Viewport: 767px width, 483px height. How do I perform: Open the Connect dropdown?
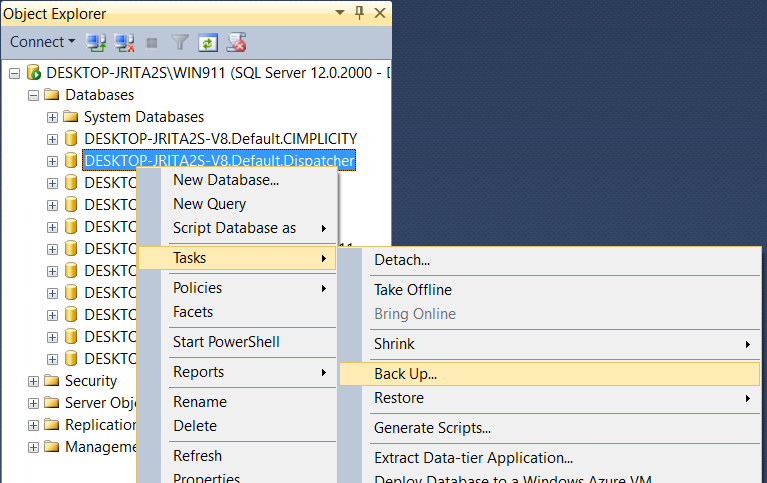click(x=43, y=42)
